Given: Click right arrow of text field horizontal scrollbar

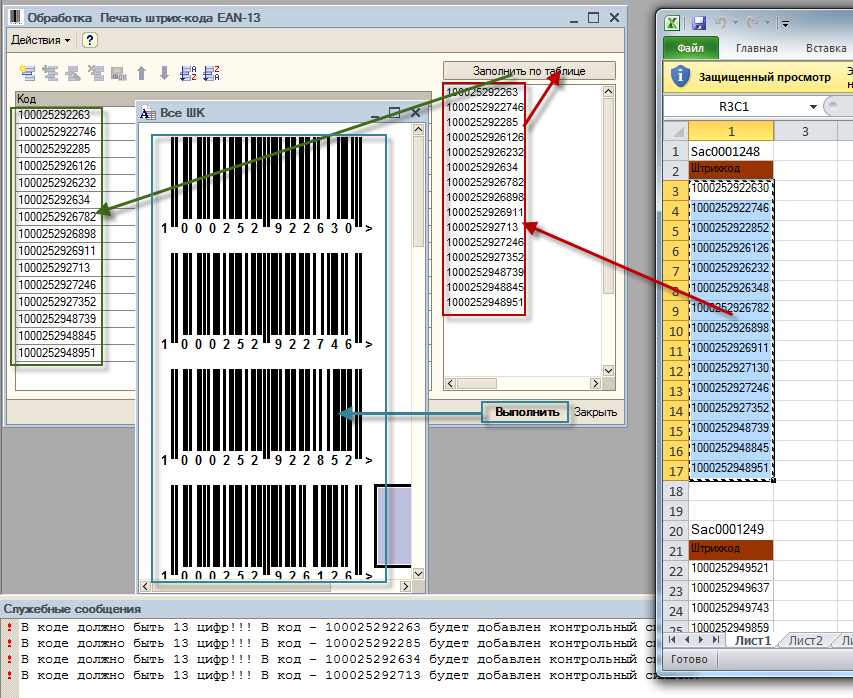Looking at the screenshot, I should (x=596, y=384).
